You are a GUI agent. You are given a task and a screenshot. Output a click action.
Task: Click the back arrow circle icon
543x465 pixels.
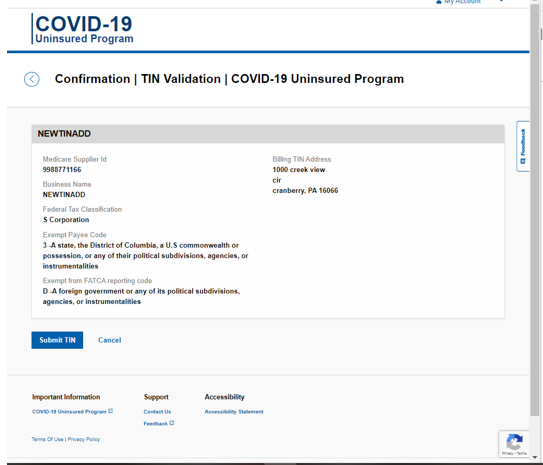[32, 79]
